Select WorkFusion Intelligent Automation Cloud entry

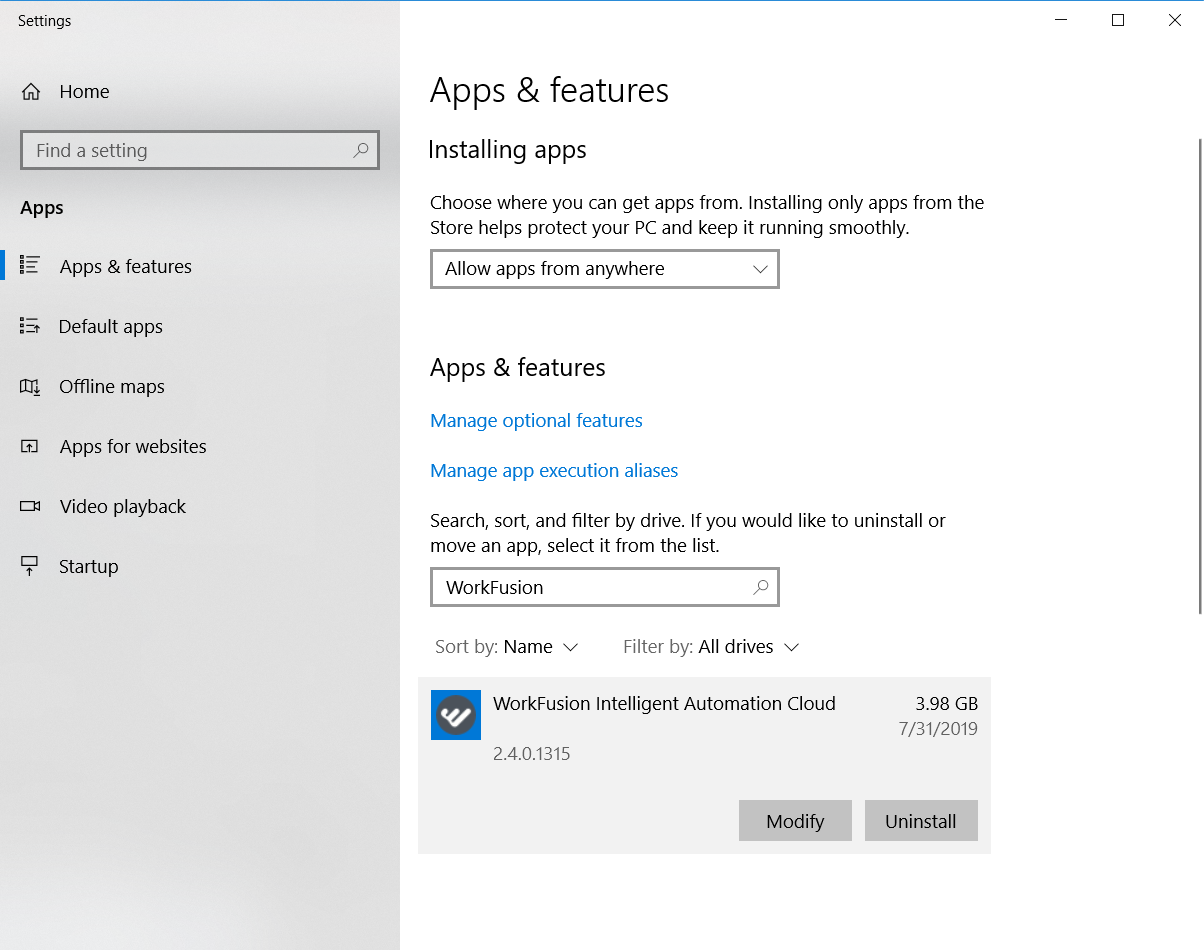tap(704, 765)
